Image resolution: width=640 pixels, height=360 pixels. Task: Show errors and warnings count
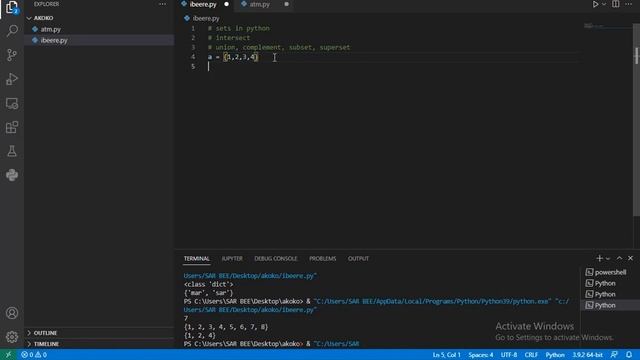click(34, 355)
